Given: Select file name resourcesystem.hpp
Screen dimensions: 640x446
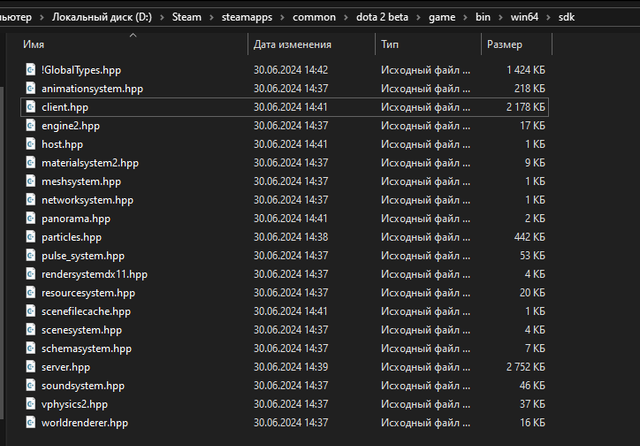Looking at the screenshot, I should 88,293.
